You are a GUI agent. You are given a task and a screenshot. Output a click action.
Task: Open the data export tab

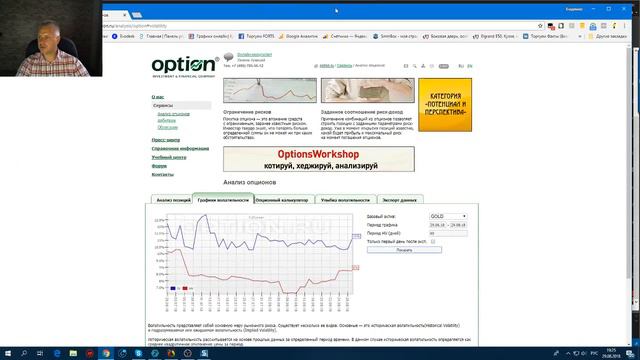click(400, 200)
